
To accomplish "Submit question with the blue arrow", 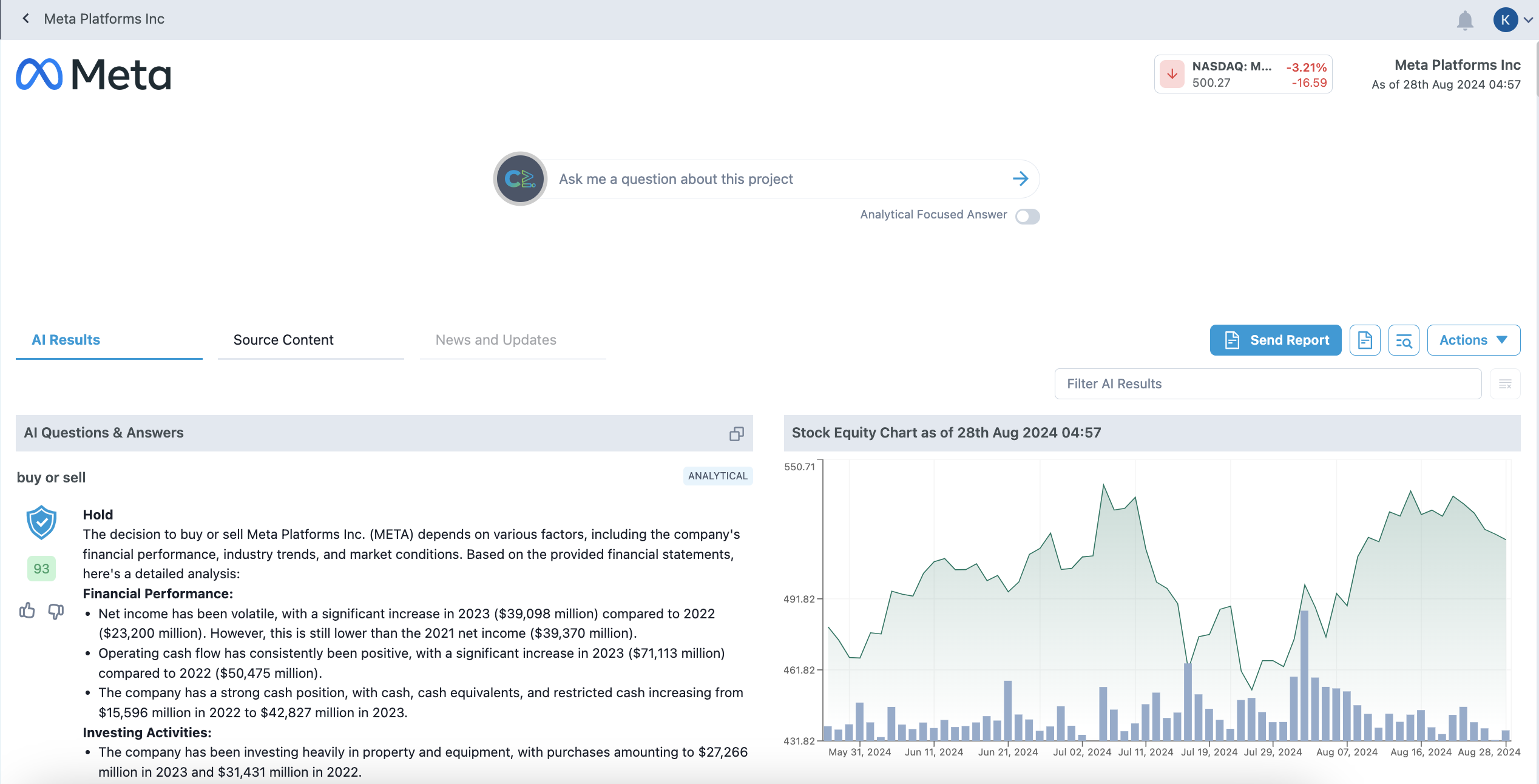I will (1021, 178).
